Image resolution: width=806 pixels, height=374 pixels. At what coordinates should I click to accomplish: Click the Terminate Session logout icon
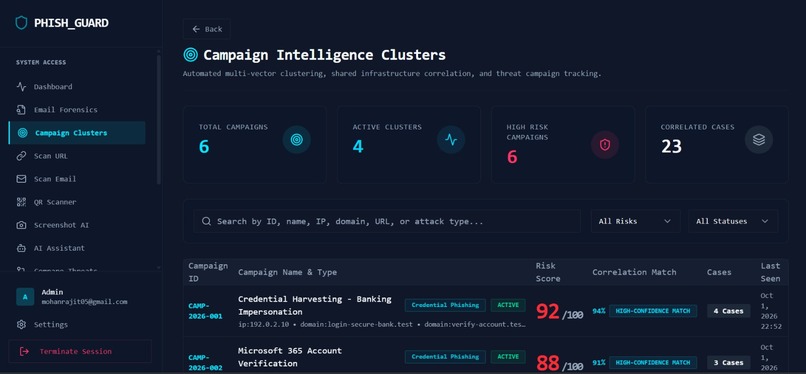24,351
